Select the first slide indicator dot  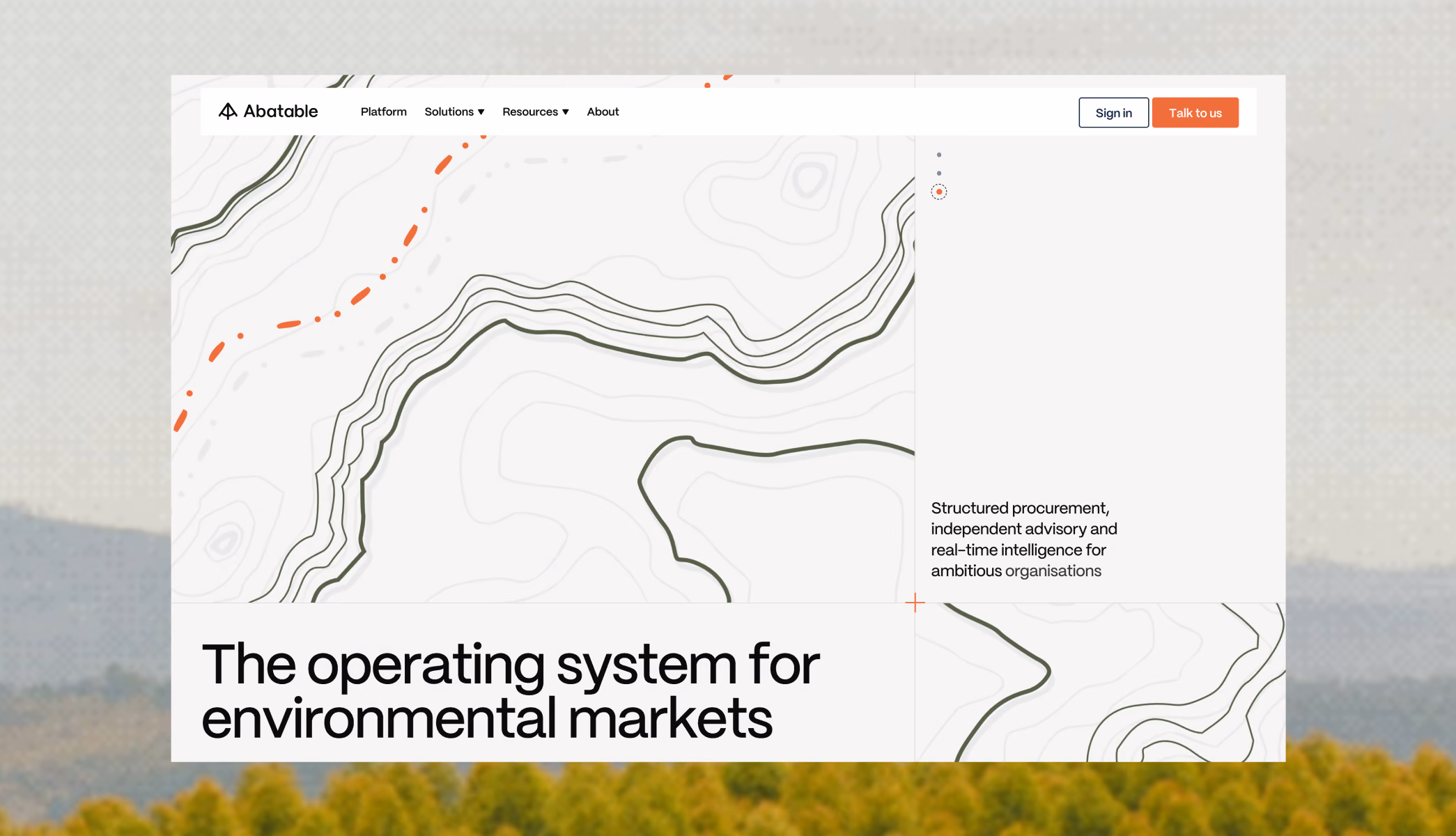click(939, 155)
